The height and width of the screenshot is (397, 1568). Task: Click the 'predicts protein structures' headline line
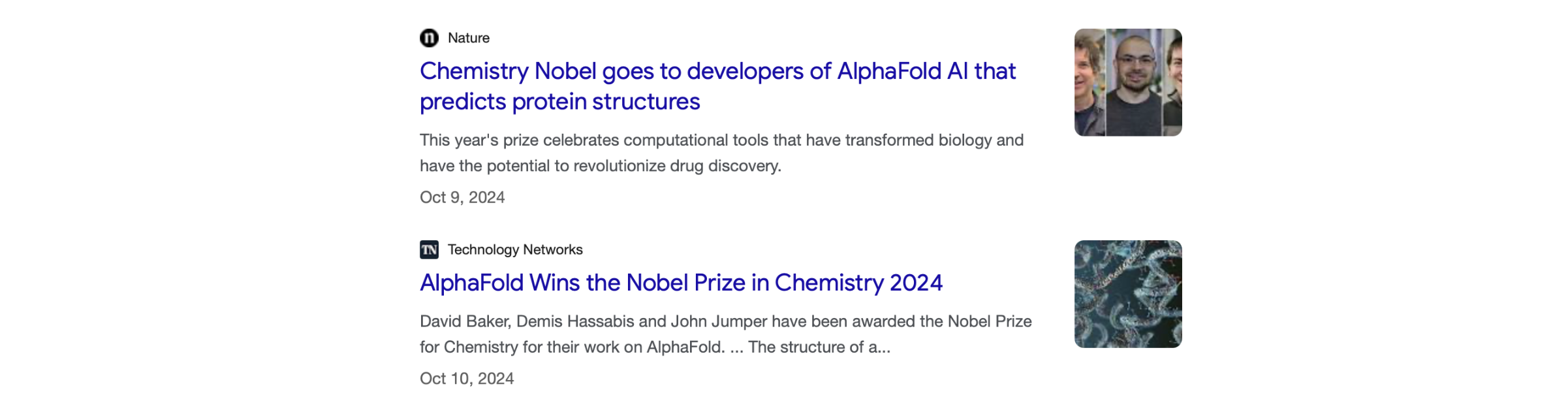tap(559, 102)
